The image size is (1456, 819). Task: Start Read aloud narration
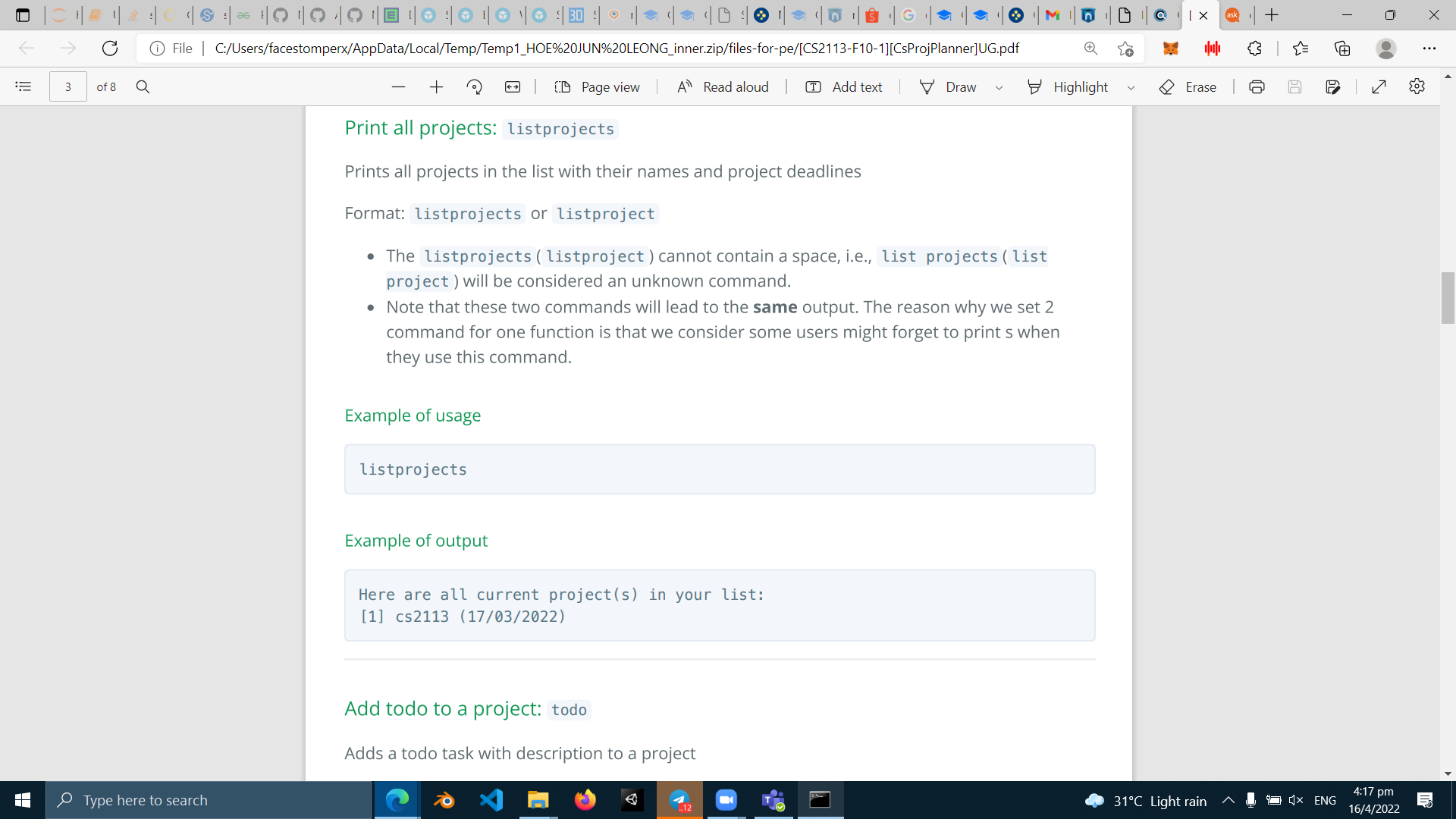click(x=723, y=86)
